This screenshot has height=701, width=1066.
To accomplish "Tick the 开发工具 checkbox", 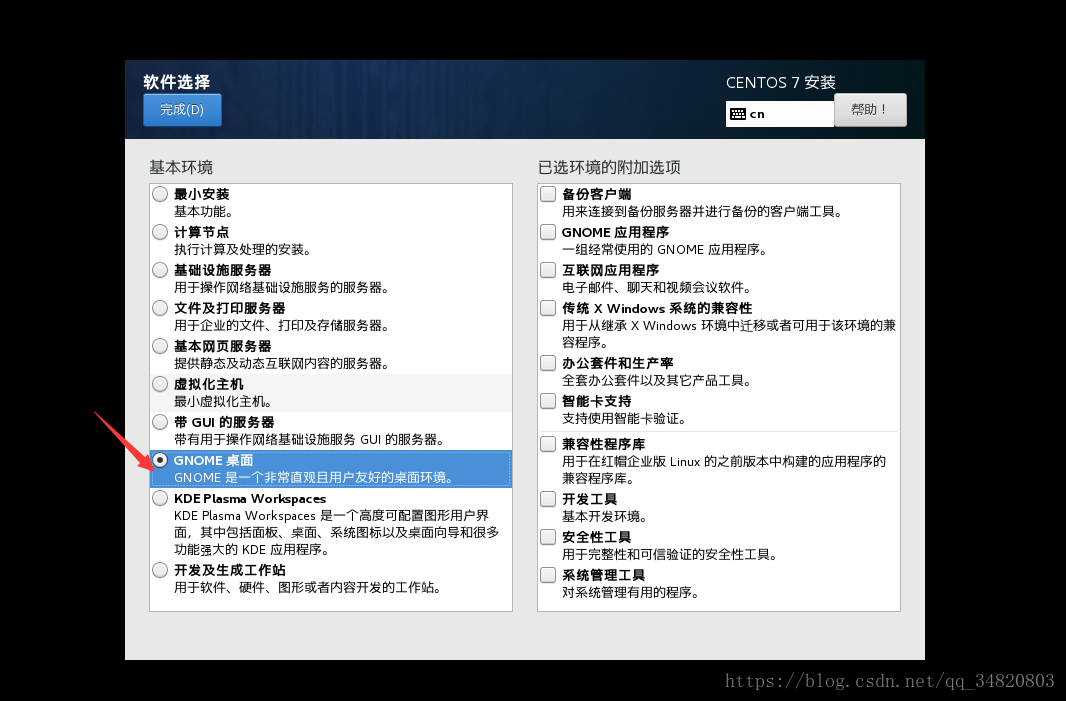I will (x=548, y=499).
